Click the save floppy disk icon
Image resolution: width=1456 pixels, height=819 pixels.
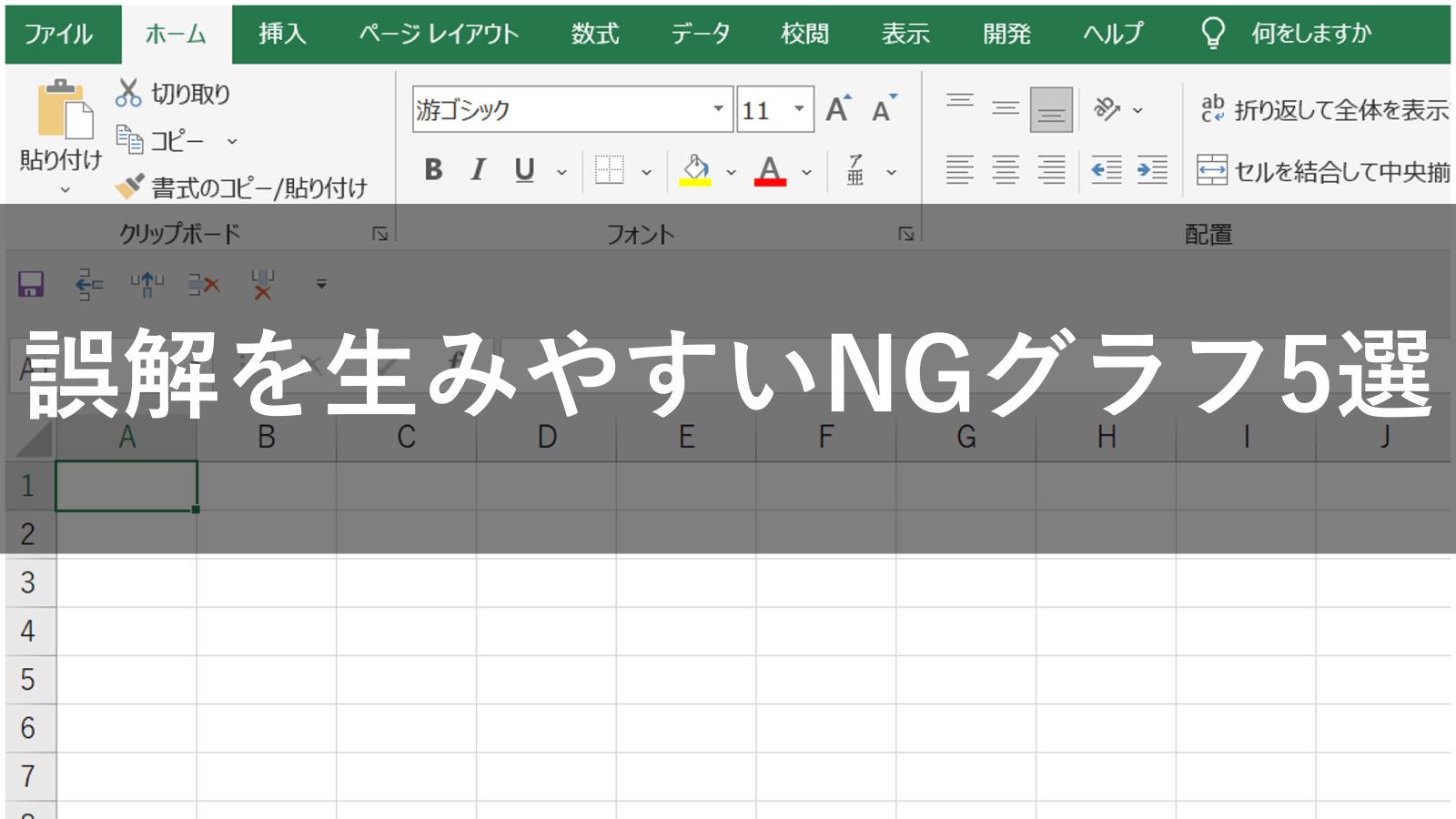point(31,284)
